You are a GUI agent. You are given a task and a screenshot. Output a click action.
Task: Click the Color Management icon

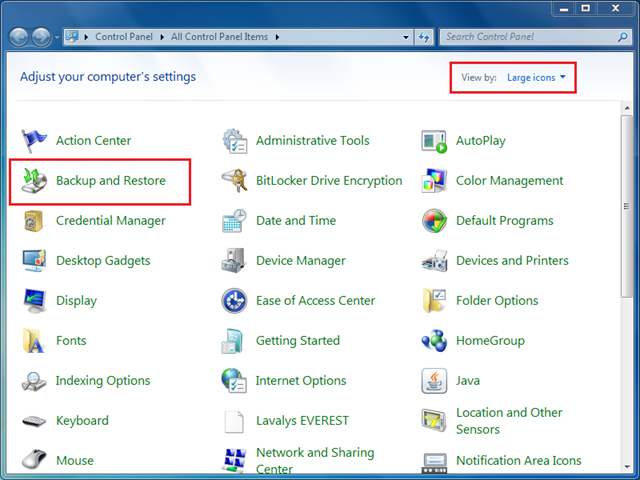pyautogui.click(x=434, y=180)
